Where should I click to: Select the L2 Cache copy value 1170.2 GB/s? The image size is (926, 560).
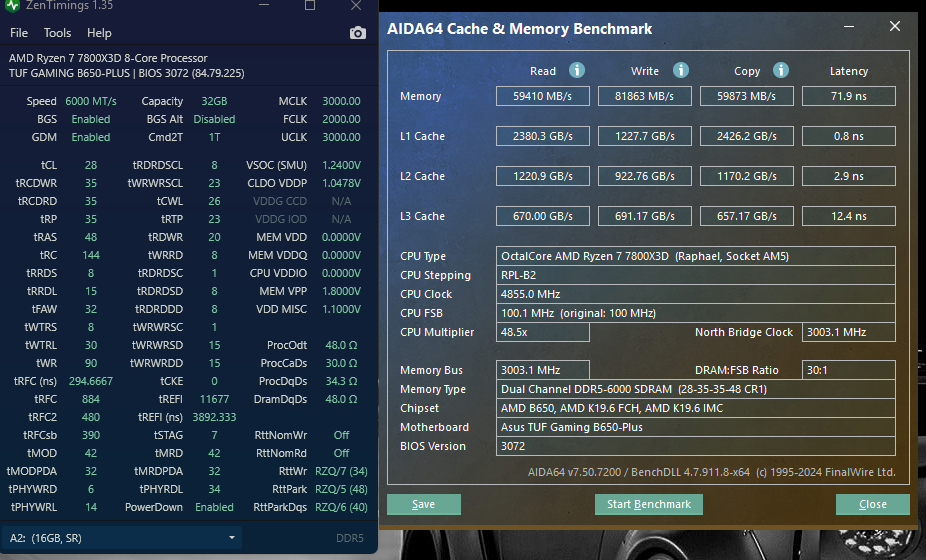point(747,176)
